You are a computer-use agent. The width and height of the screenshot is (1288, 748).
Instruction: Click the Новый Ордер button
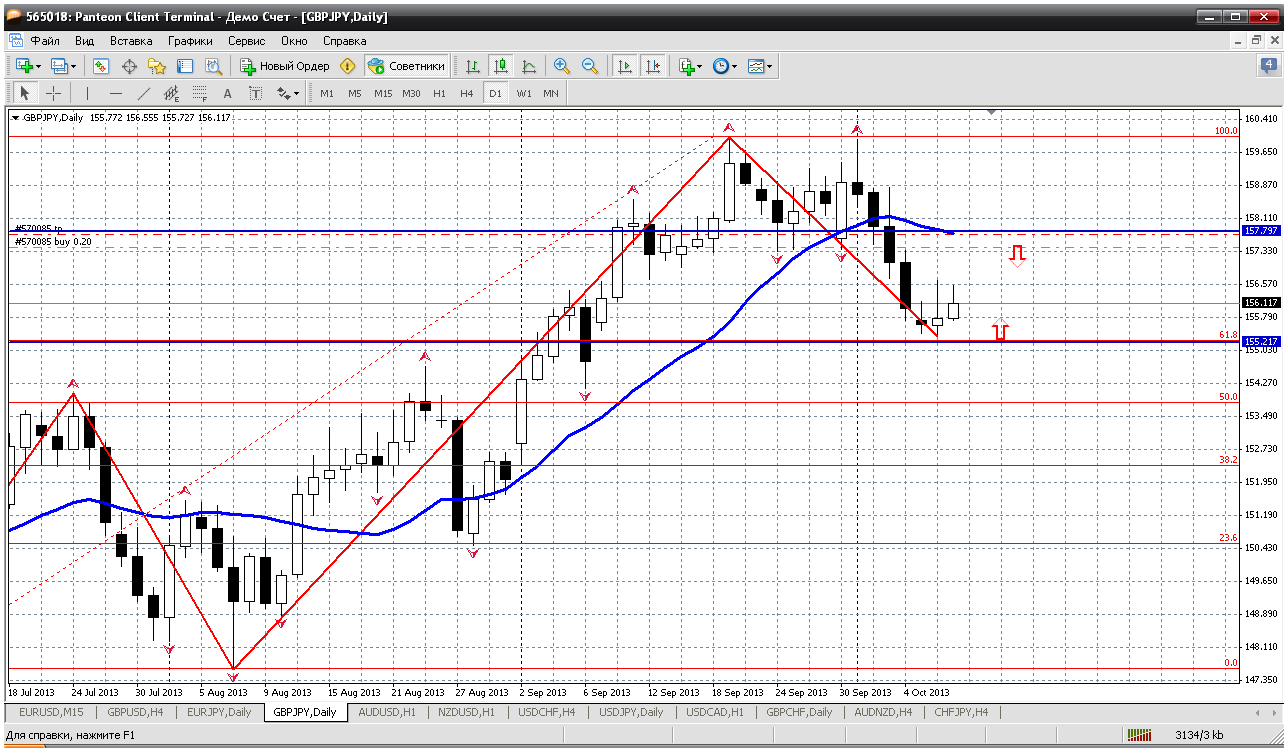[285, 66]
